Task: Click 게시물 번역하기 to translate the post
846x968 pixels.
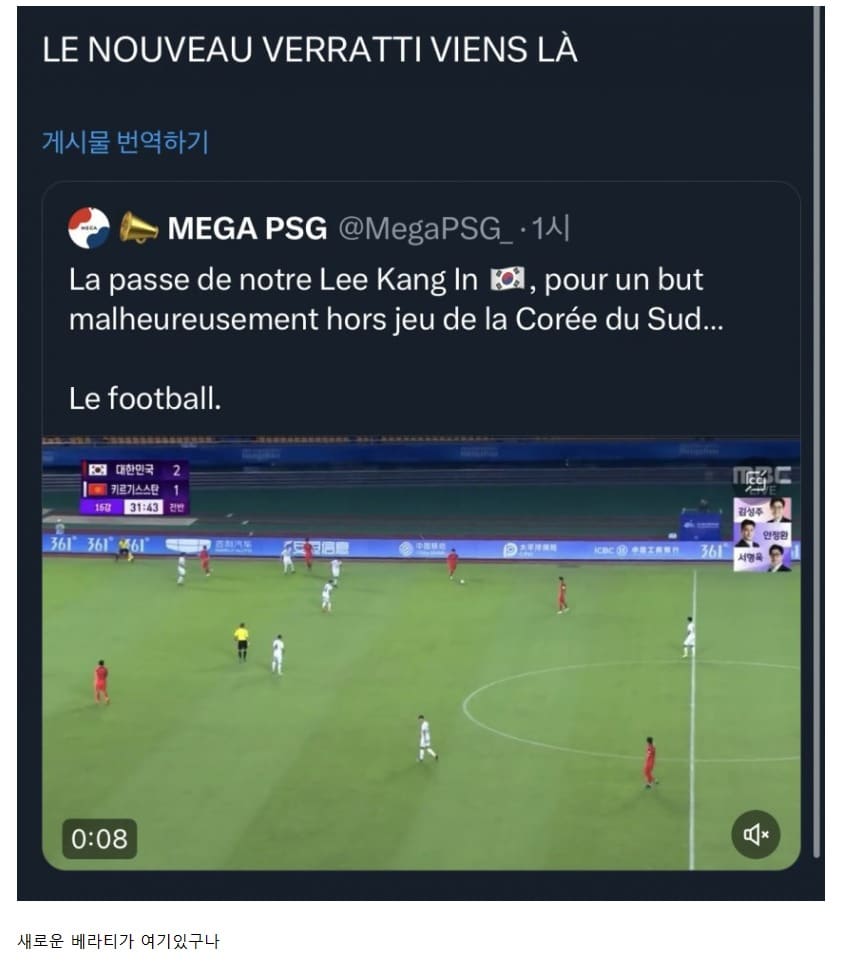Action: 125,142
